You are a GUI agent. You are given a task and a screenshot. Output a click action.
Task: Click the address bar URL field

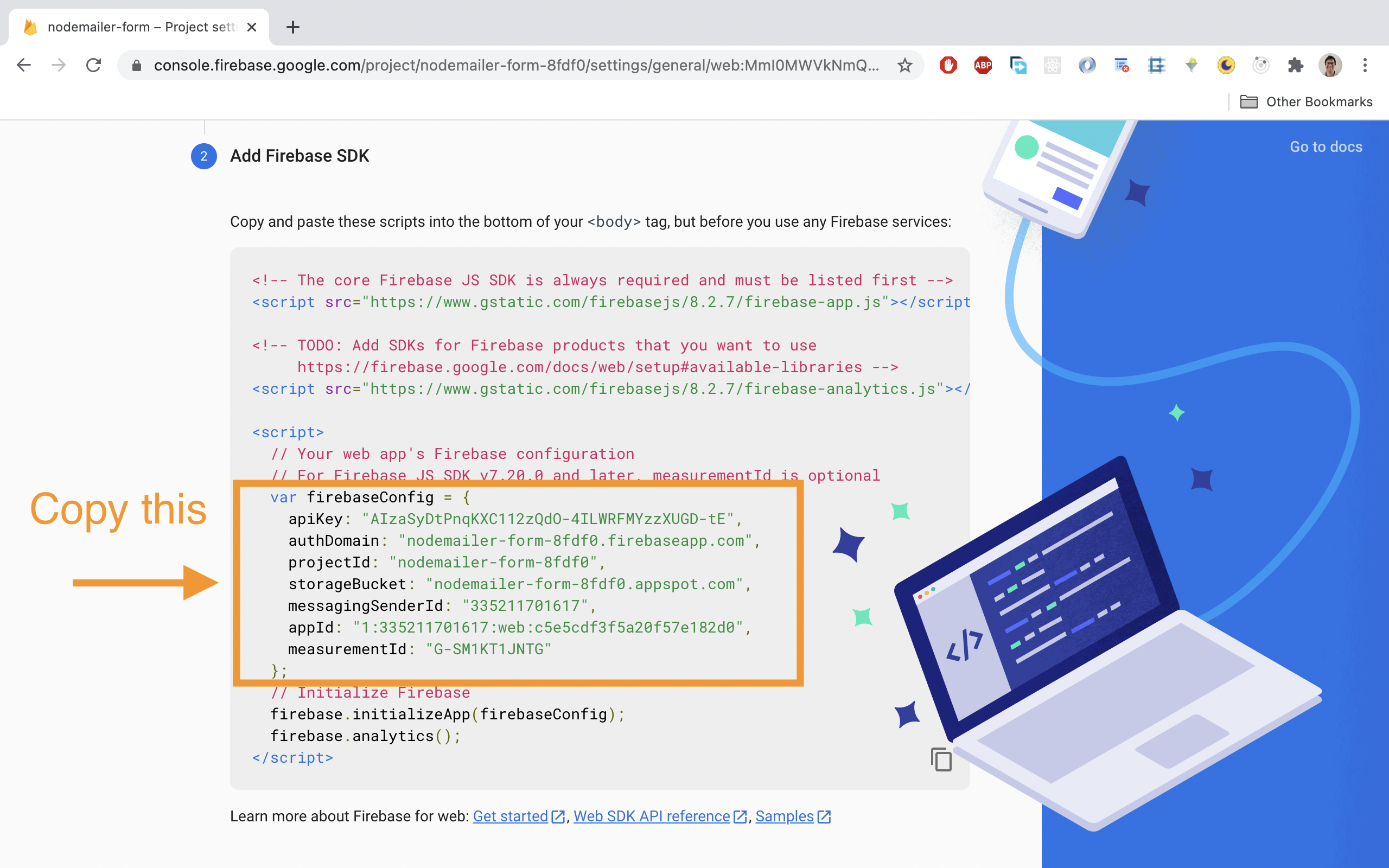pos(515,66)
